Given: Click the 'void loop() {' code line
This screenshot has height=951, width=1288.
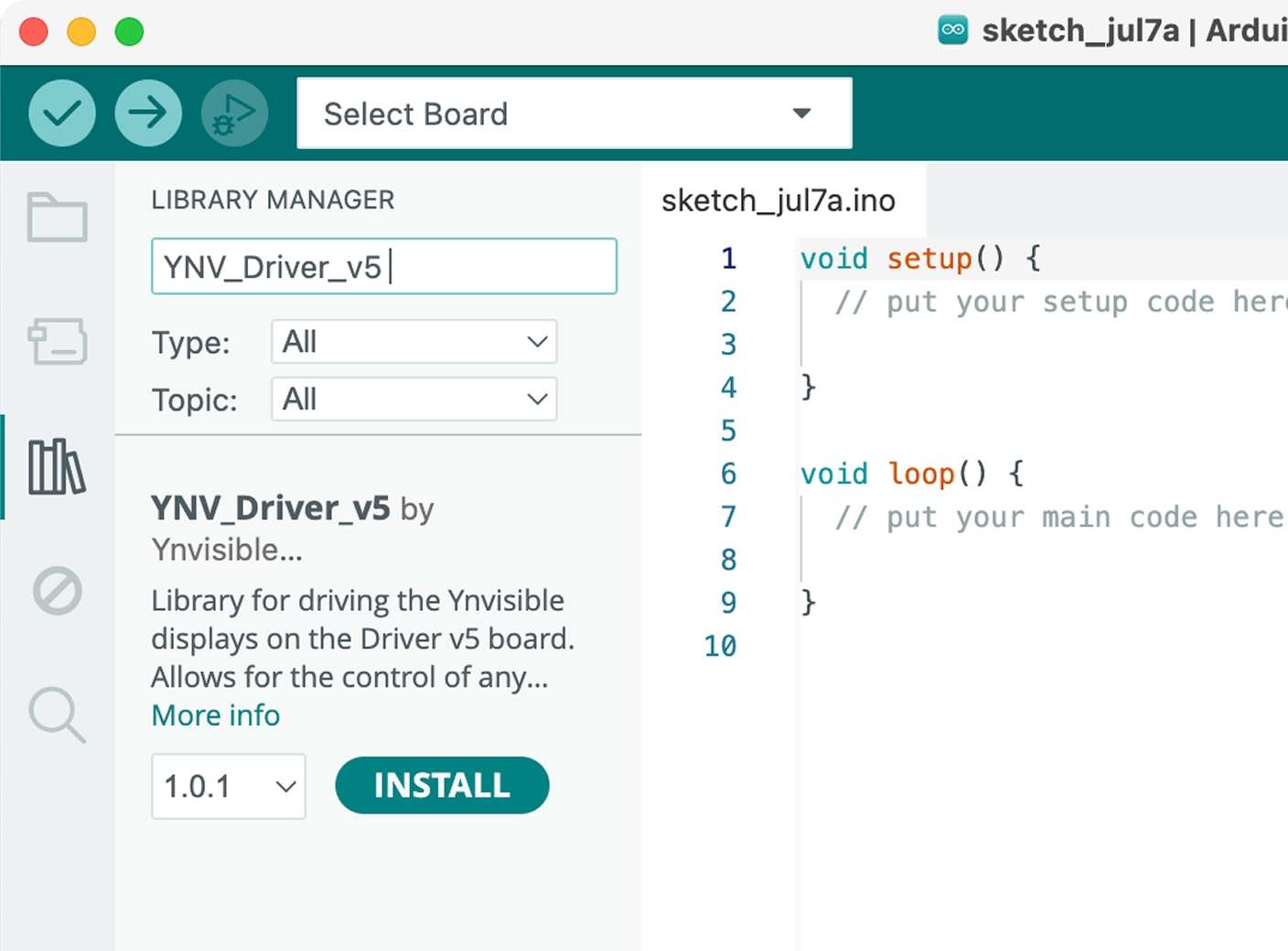Looking at the screenshot, I should (912, 474).
